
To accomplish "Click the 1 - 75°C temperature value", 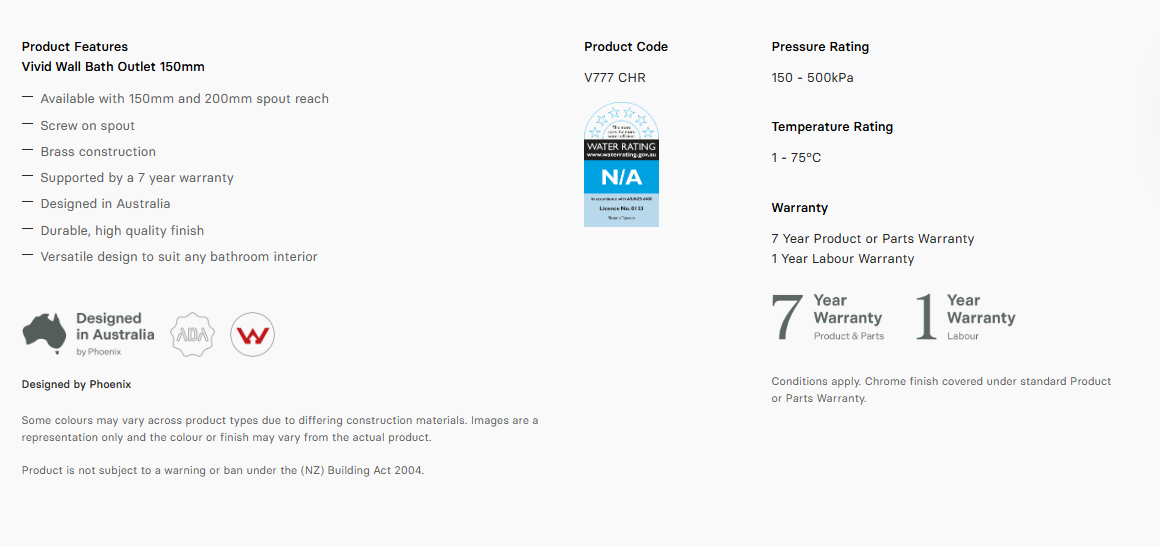I will (796, 158).
